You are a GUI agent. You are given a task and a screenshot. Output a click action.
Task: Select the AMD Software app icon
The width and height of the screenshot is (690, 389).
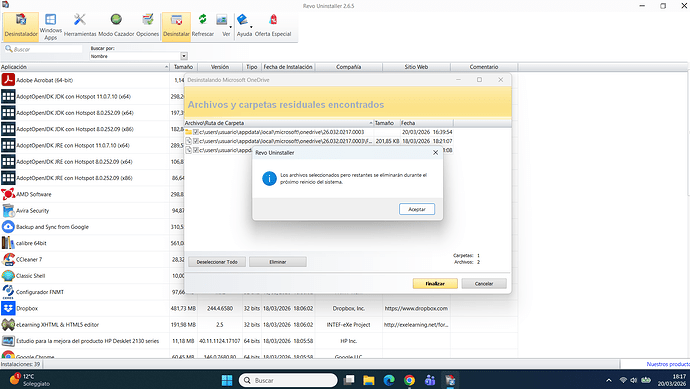click(x=8, y=194)
